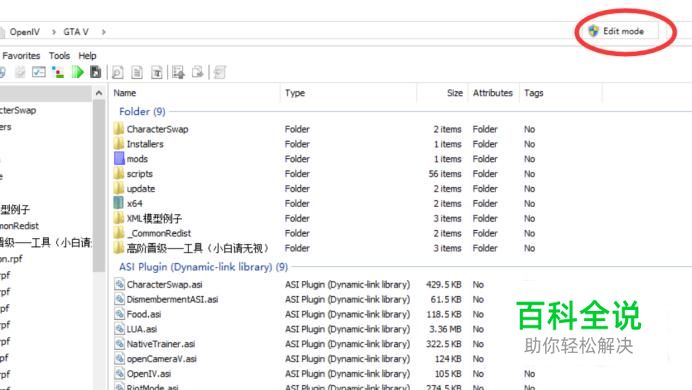Click the plain text document toolbar icon
Screen dimensions: 692x390
pyautogui.click(x=137, y=72)
